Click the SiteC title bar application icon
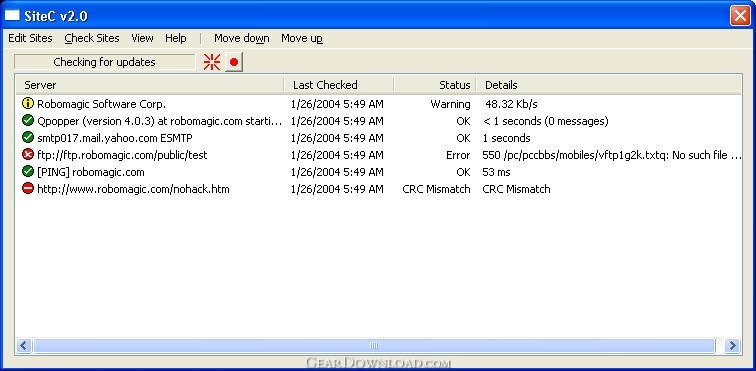 pyautogui.click(x=12, y=16)
